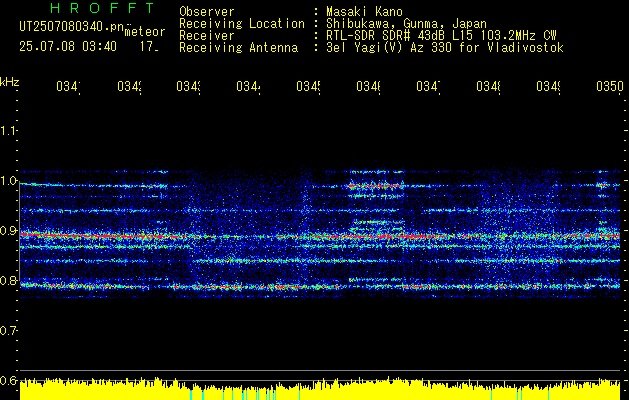Screen dimensions: 629x400
Task: Click the HROFFT title text
Action: pos(102,8)
